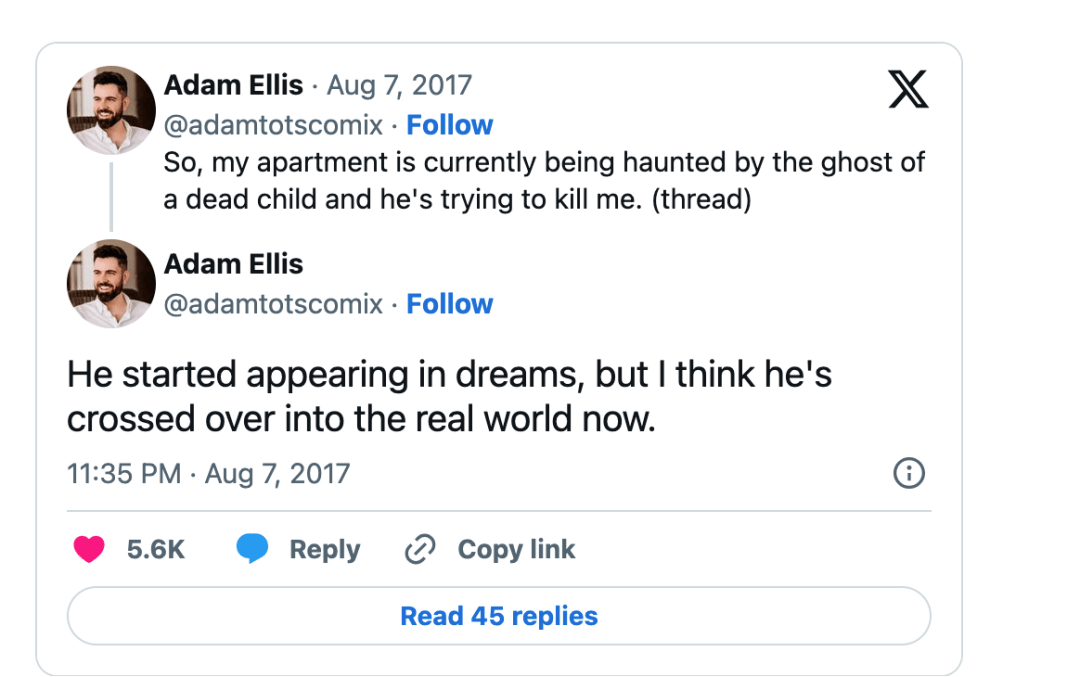Click the X logo in the tweet corner
1080x677 pixels.
click(x=908, y=88)
